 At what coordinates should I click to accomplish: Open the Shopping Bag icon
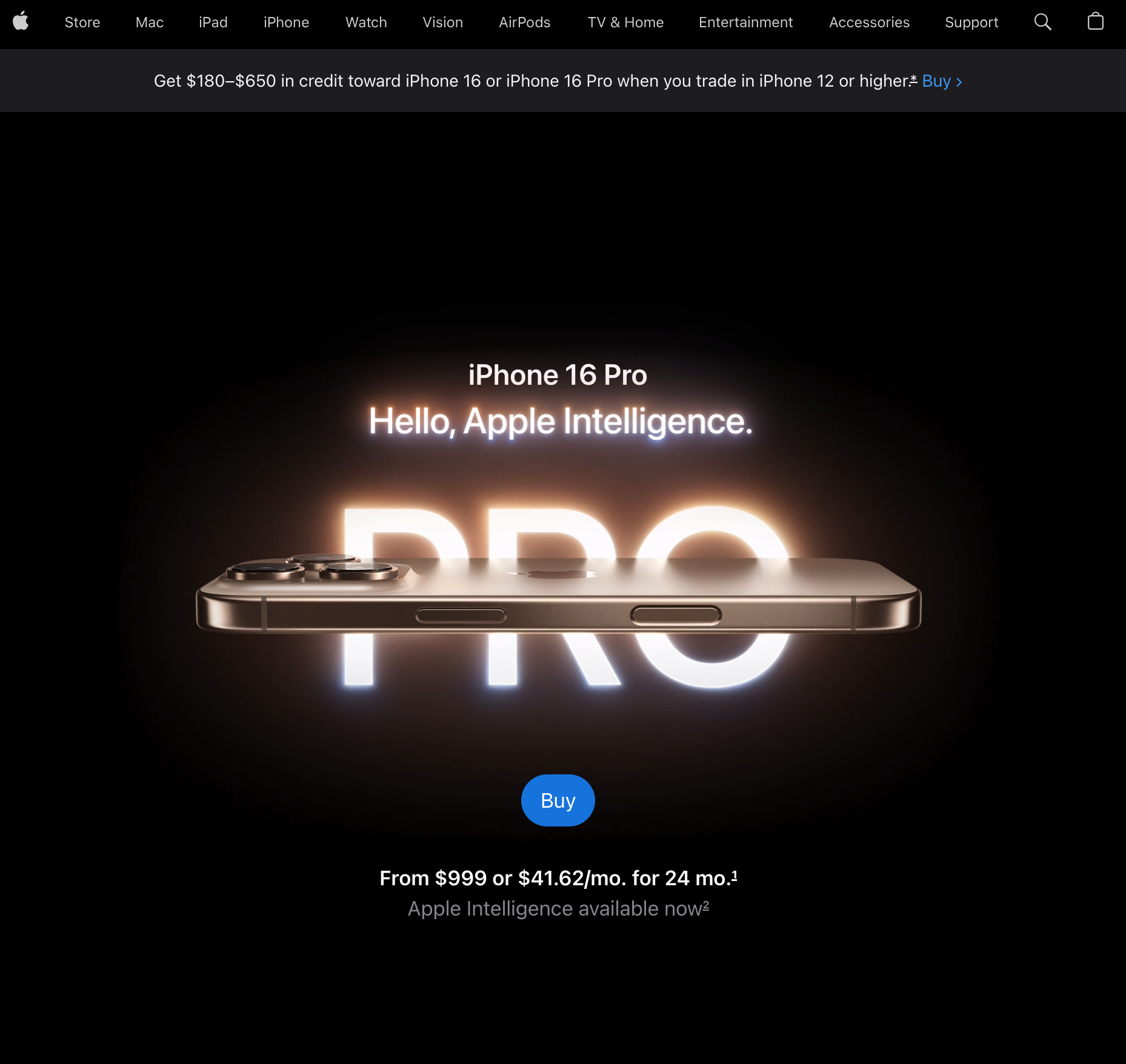click(1095, 22)
